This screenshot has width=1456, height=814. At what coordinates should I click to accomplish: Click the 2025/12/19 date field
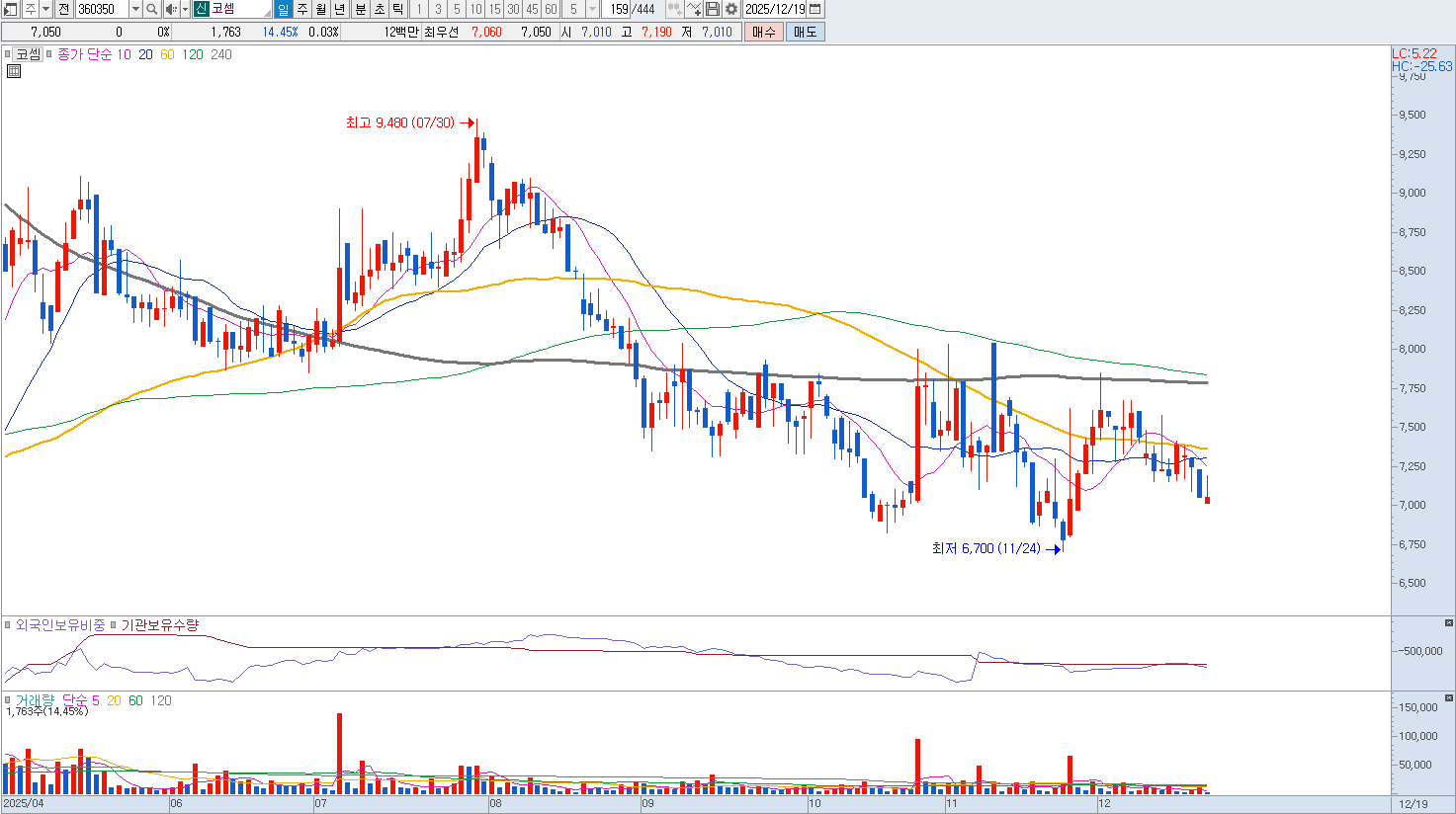[776, 9]
